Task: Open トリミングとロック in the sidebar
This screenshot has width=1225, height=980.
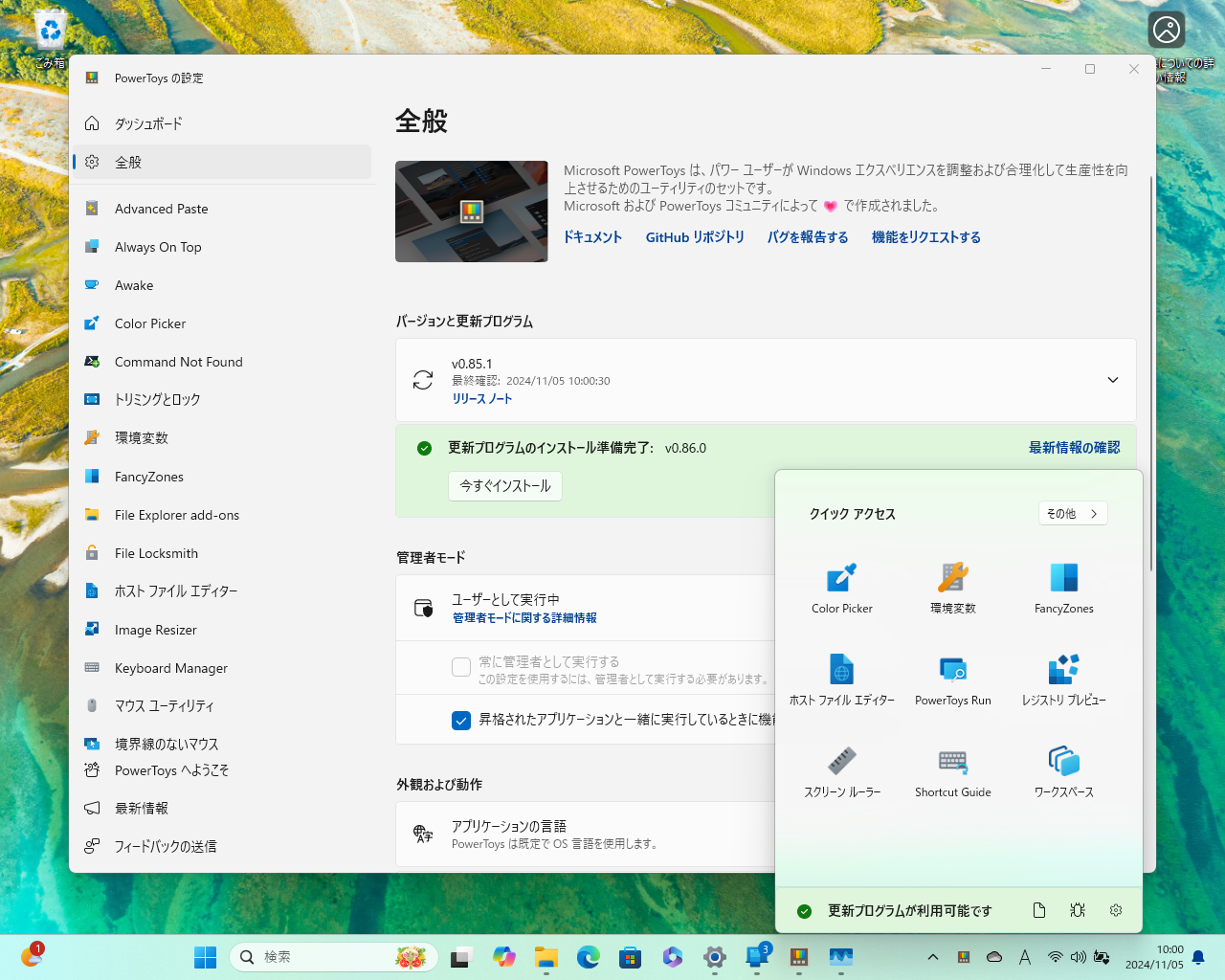Action: click(222, 400)
